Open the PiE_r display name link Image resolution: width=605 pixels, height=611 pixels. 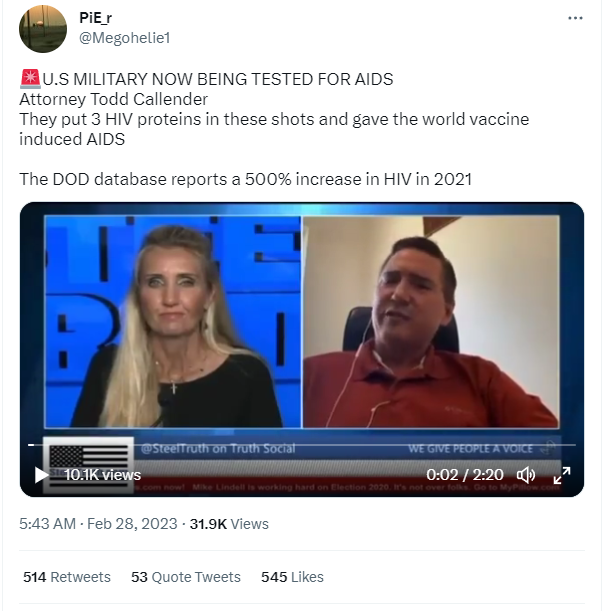tap(95, 18)
